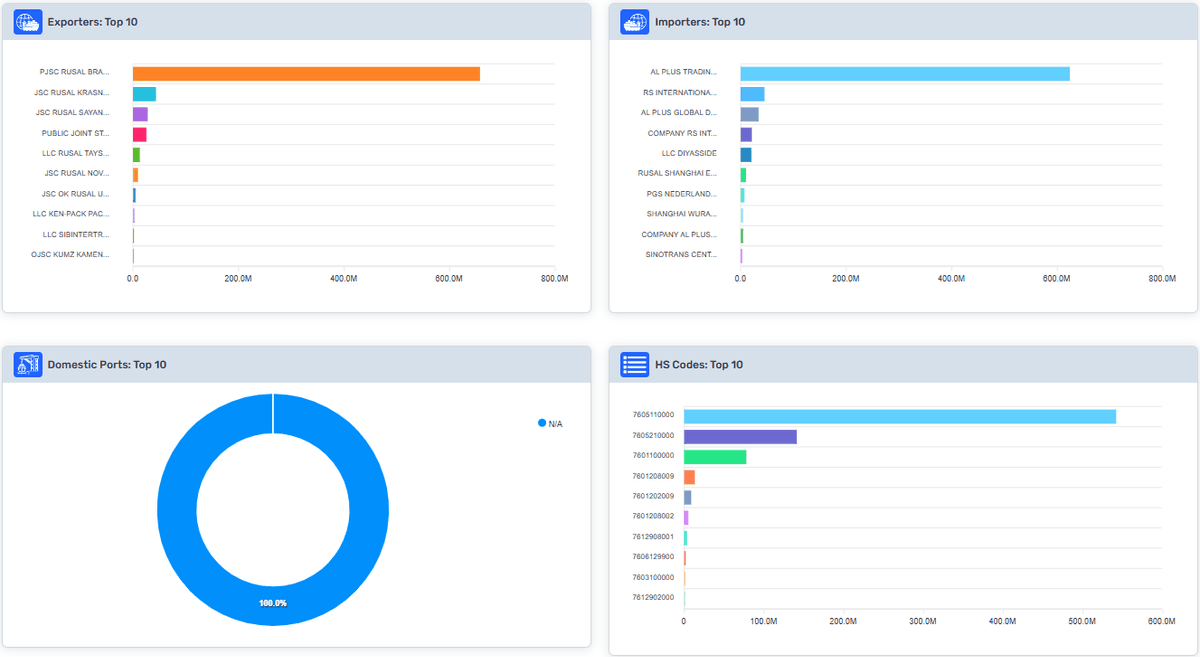The image size is (1200, 657).
Task: Click the LLC DIYASSIDE importer label
Action: (x=689, y=154)
